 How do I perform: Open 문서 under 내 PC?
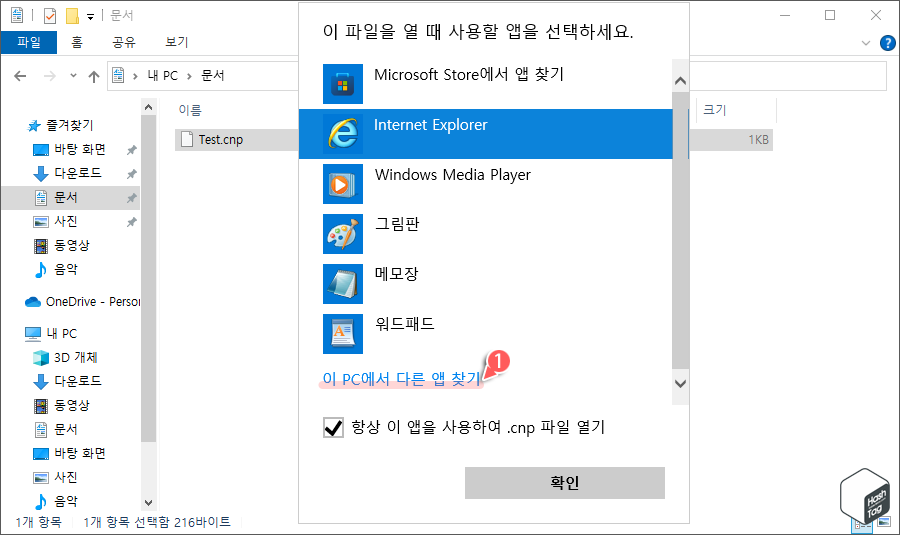tap(55, 429)
